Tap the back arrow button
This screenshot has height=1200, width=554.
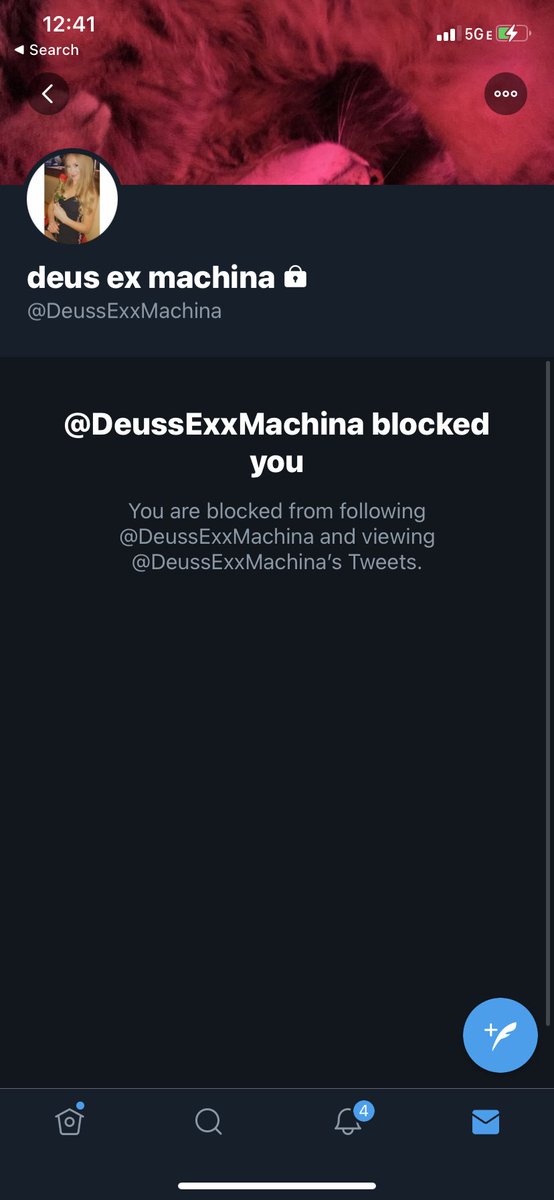(48, 94)
